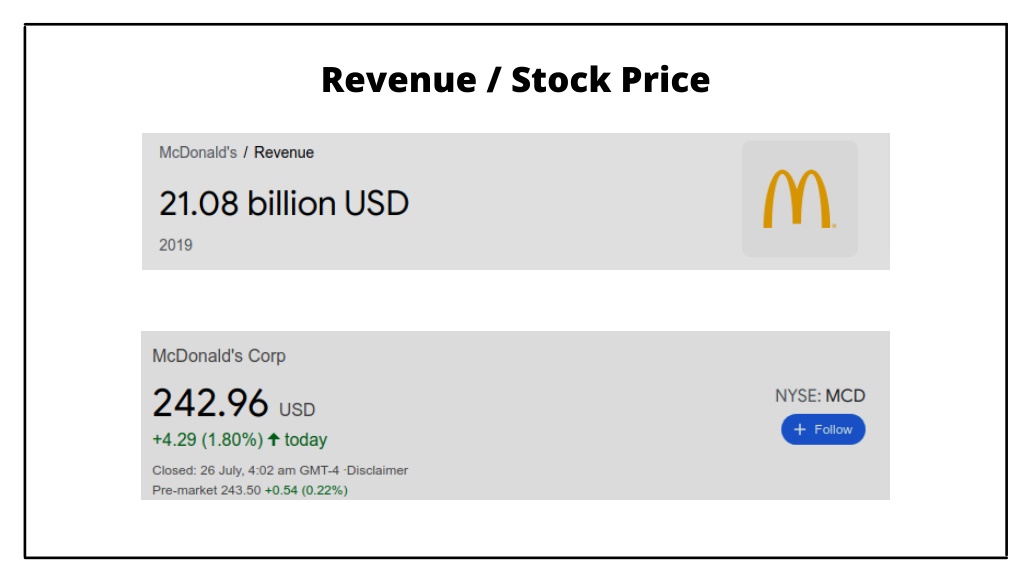Click the +4.29 (1.80%) change text
Screen dimensions: 1024x576
[208, 440]
